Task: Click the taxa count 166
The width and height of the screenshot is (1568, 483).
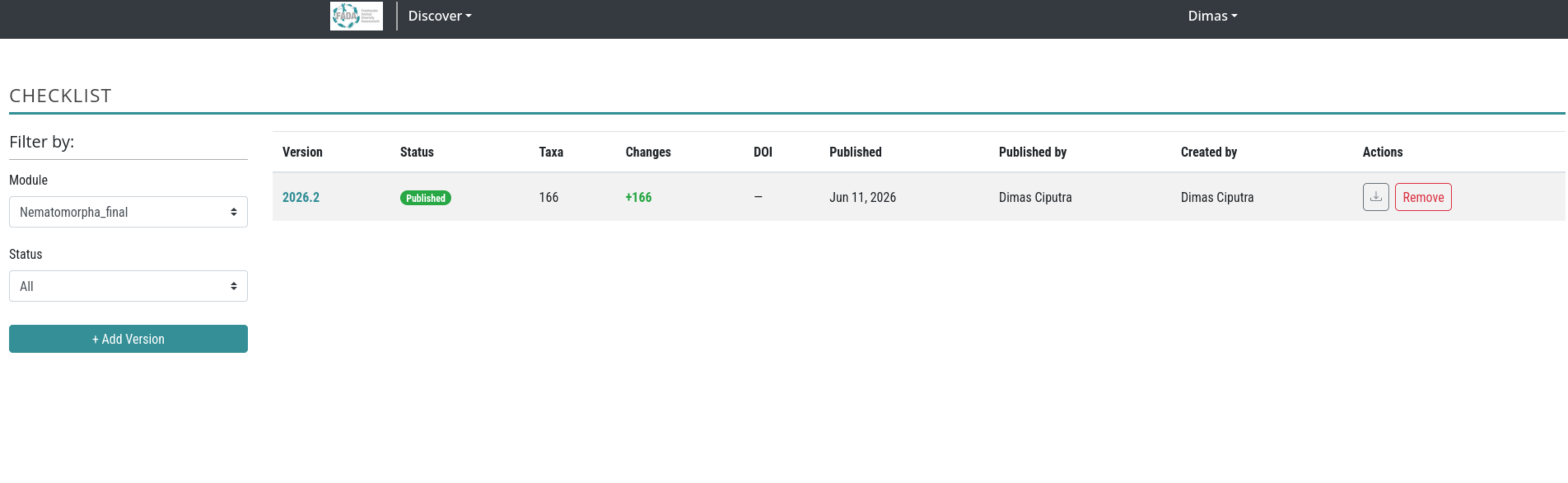Action: pyautogui.click(x=548, y=197)
